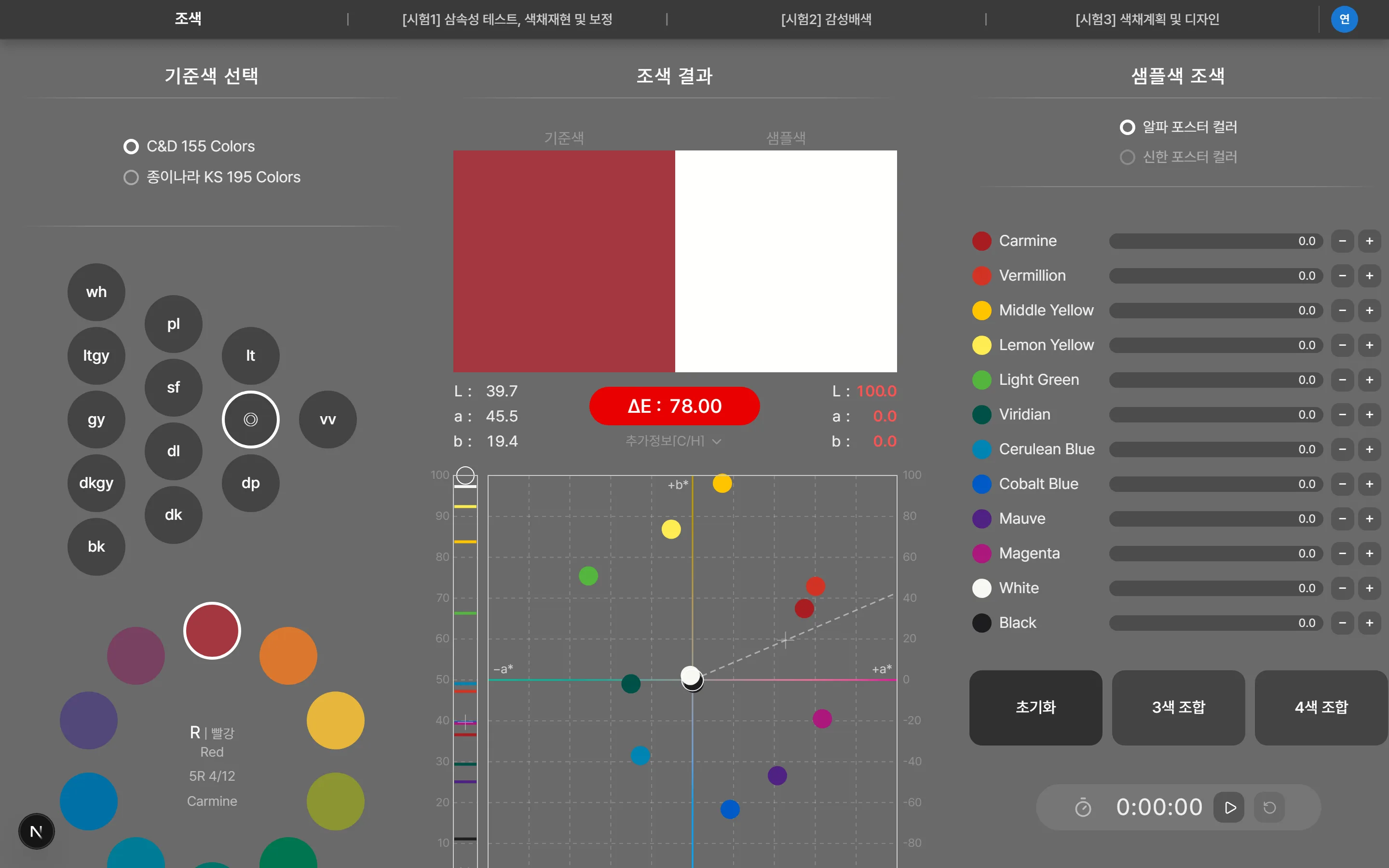Screen dimensions: 1389x868
Task: Increase White amount with plus button
Action: 1370,588
